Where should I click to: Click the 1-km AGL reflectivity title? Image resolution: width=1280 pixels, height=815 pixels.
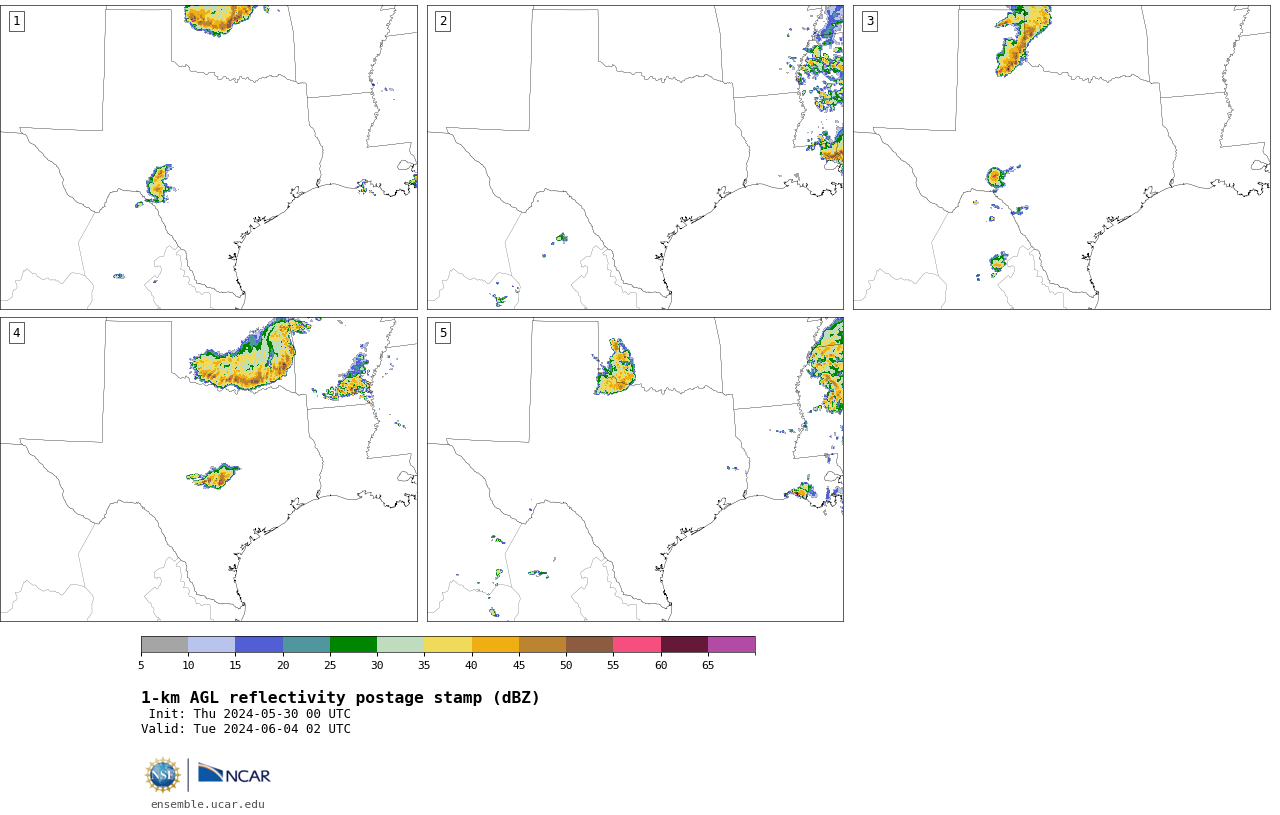tap(340, 698)
